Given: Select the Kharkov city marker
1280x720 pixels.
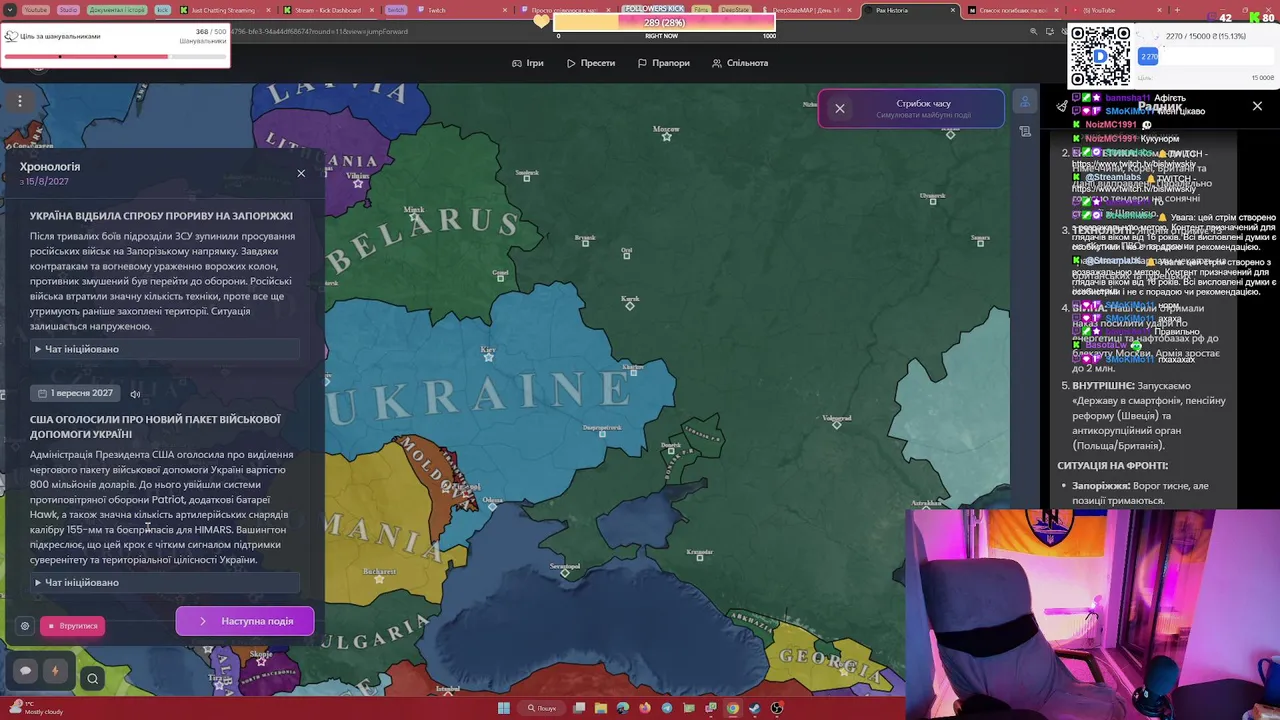Looking at the screenshot, I should [633, 371].
